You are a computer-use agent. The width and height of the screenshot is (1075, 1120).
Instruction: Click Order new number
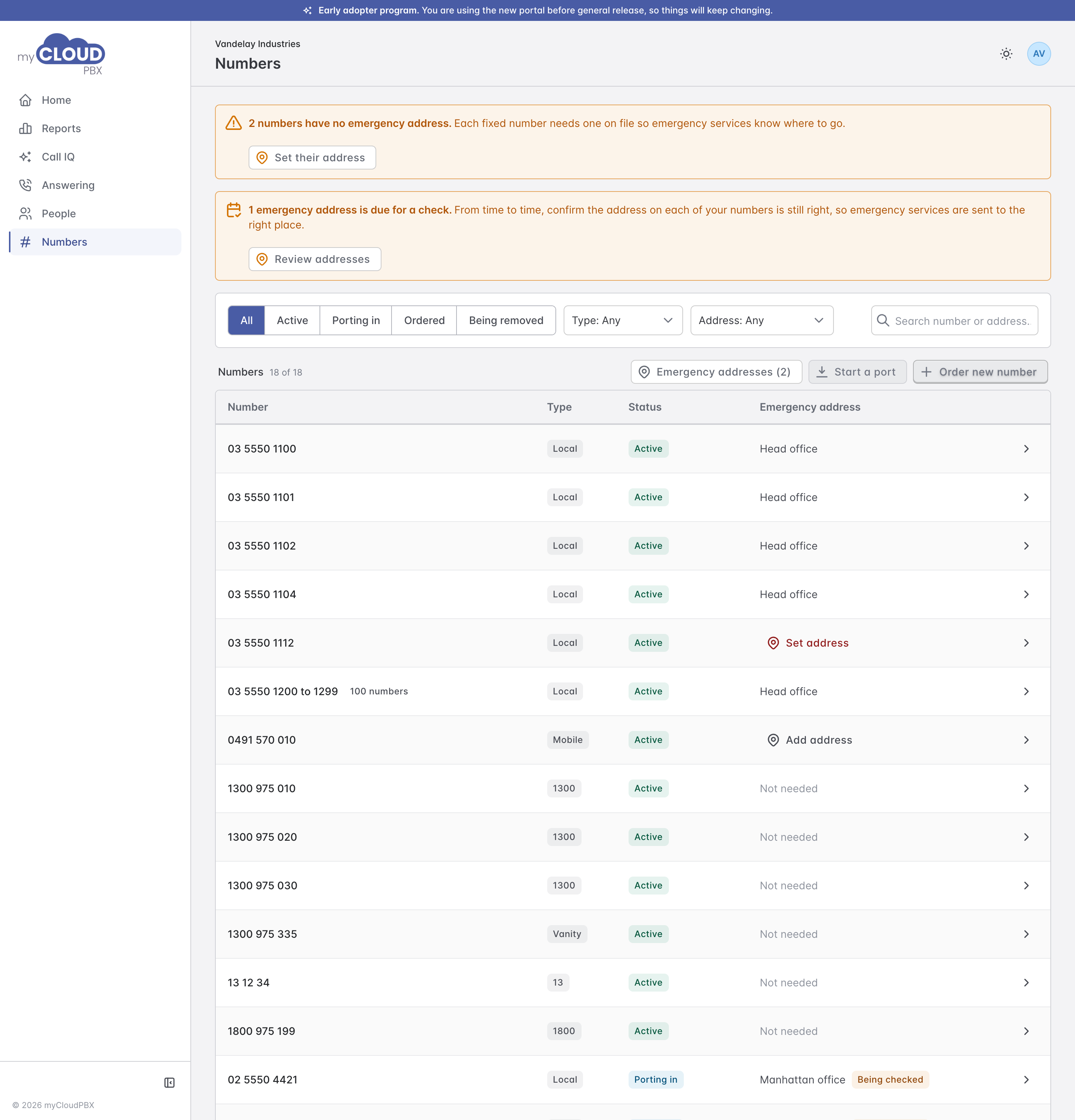[980, 372]
